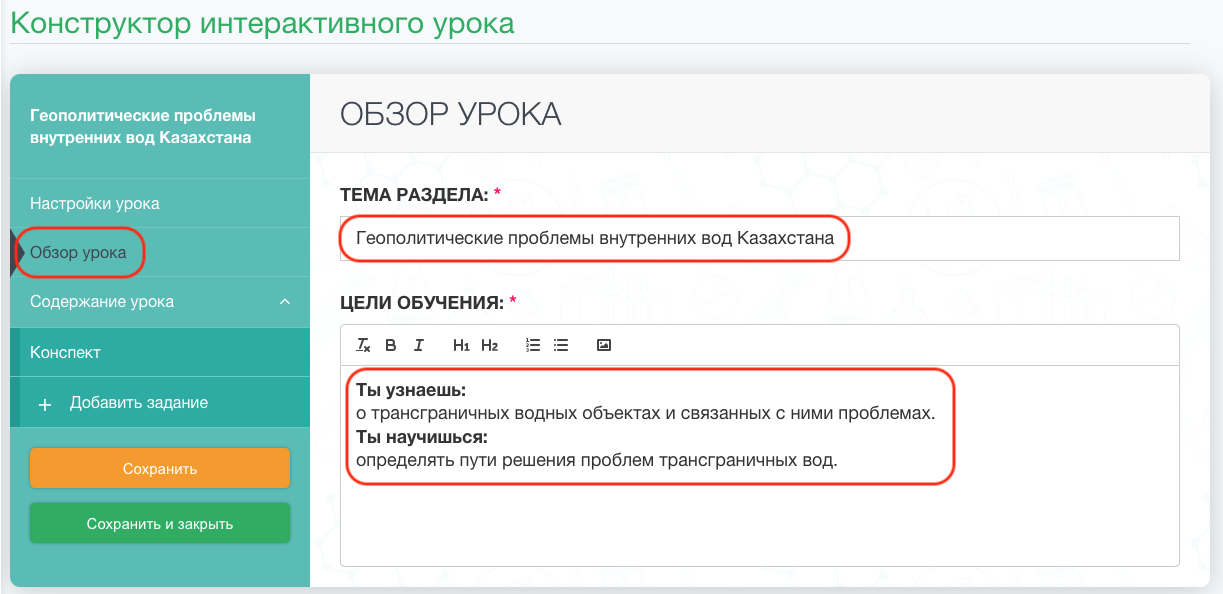Collapse the Содержание урока section chevron
Screen dimensions: 1223x594
point(284,301)
